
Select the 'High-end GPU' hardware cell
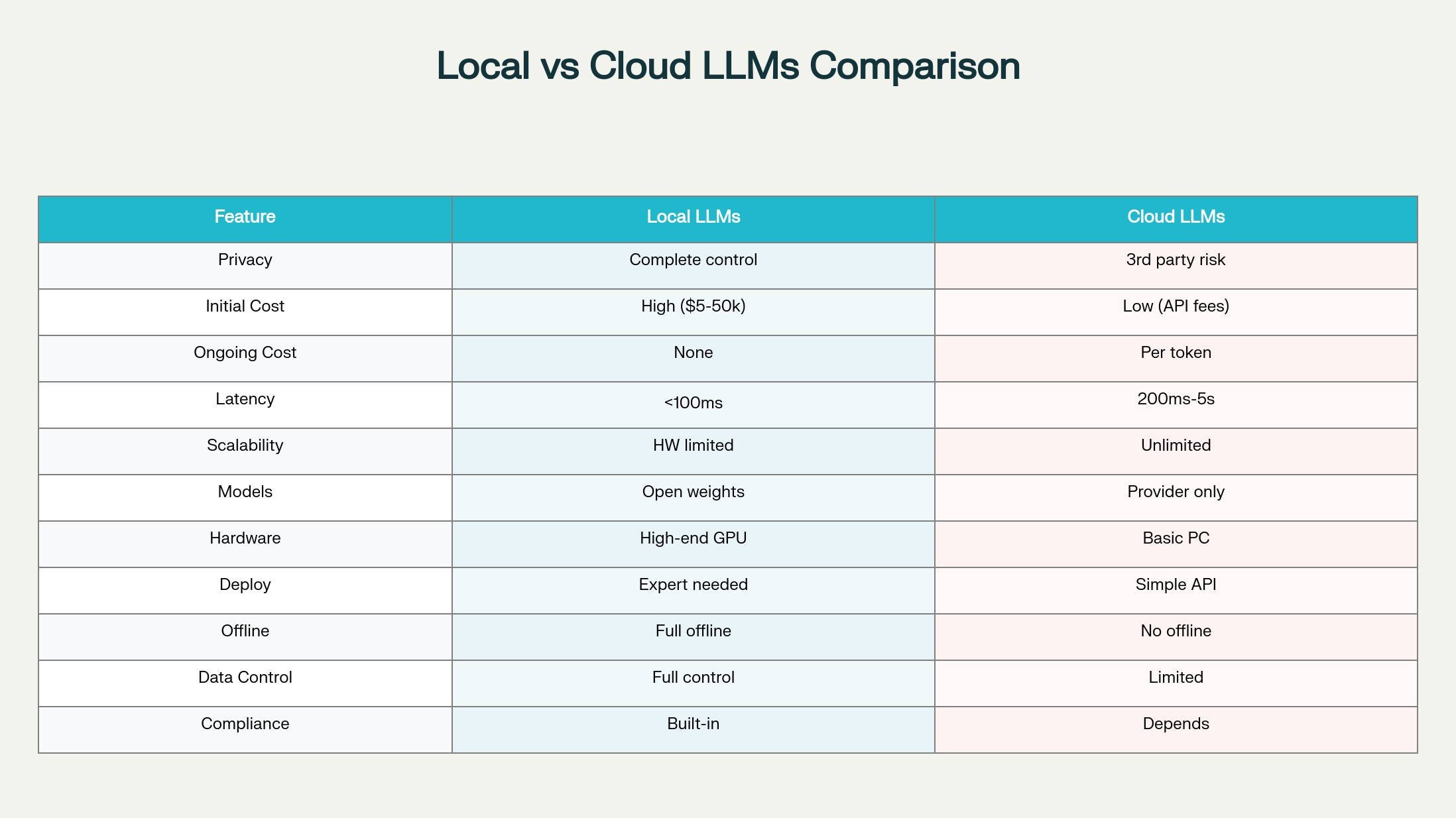[x=693, y=538]
